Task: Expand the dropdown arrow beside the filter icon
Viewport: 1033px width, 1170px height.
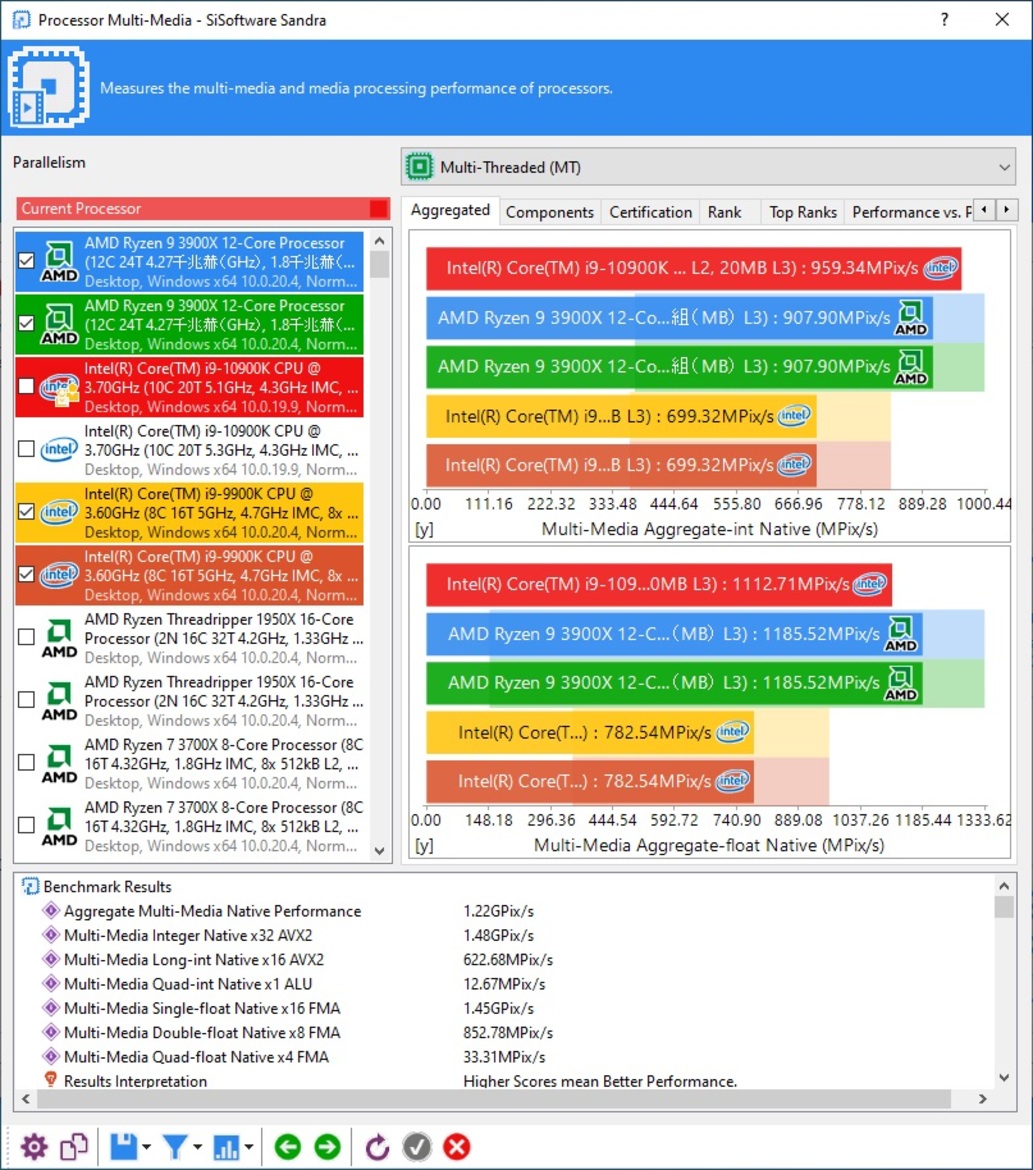Action: (198, 1147)
